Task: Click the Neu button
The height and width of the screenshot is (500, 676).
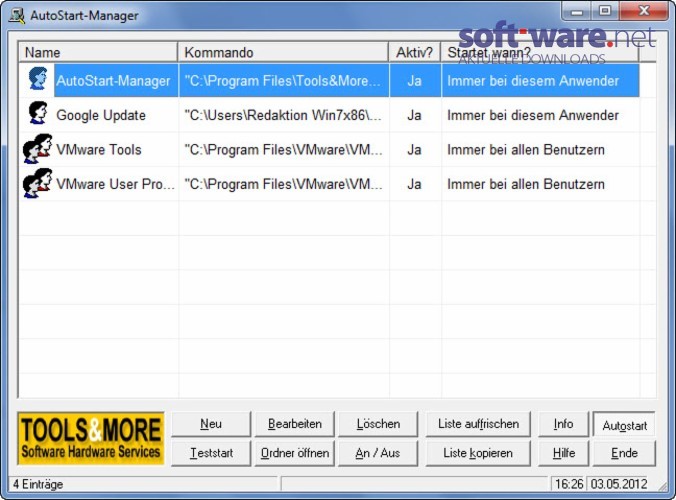Action: tap(211, 424)
